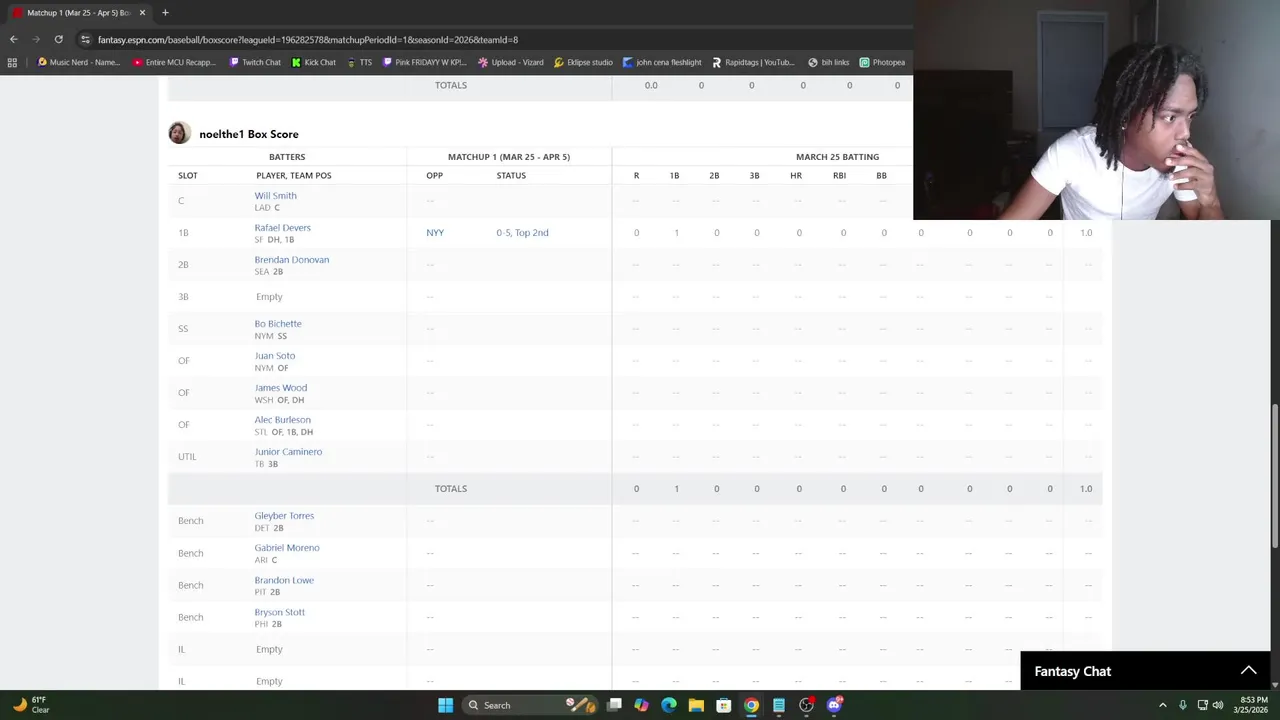This screenshot has width=1280, height=720.
Task: Click the HR column header
Action: [x=795, y=175]
